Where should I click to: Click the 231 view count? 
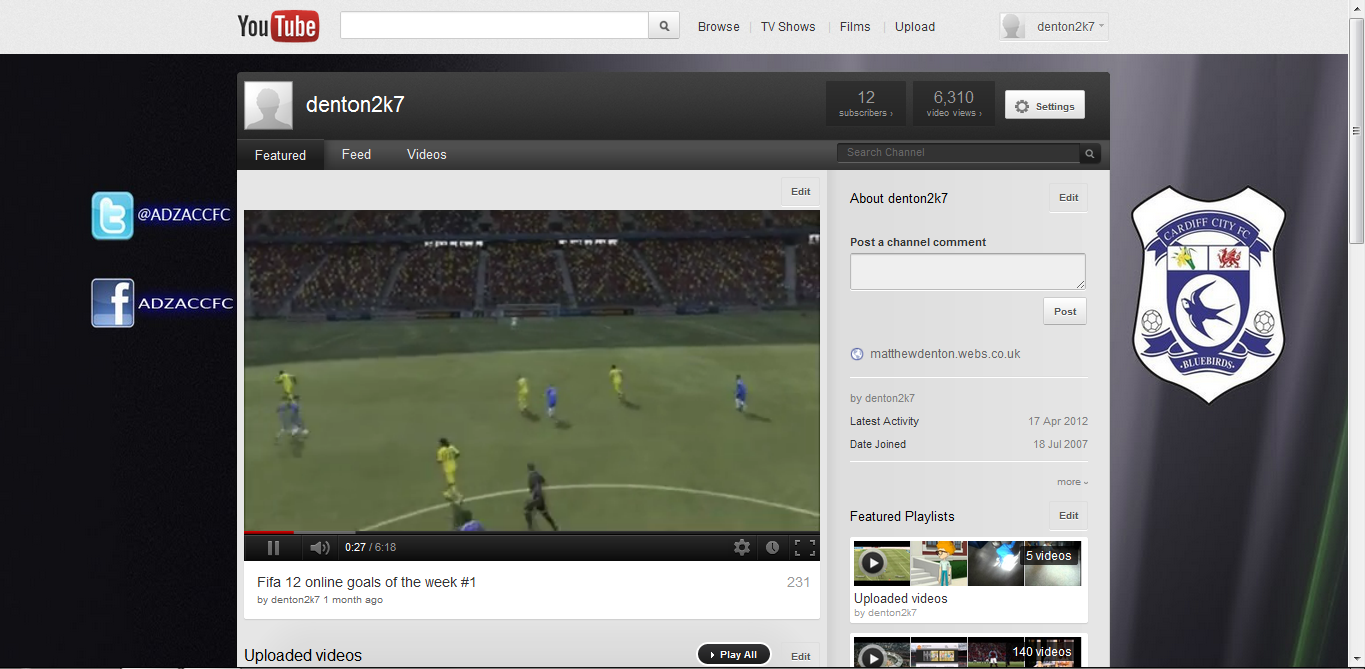tap(798, 582)
